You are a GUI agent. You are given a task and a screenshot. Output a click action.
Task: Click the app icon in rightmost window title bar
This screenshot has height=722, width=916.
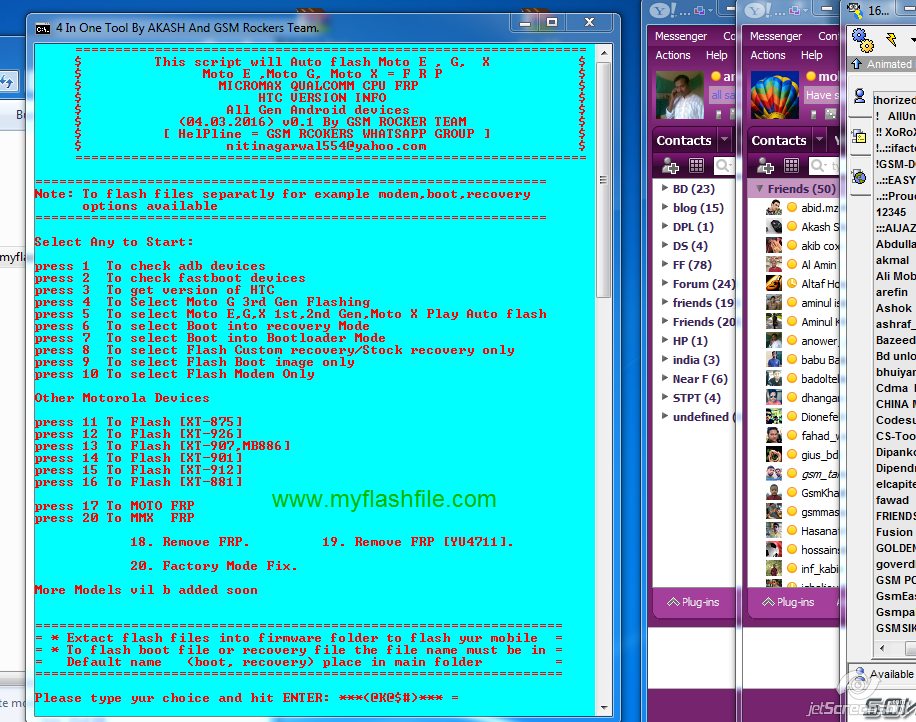click(x=854, y=9)
